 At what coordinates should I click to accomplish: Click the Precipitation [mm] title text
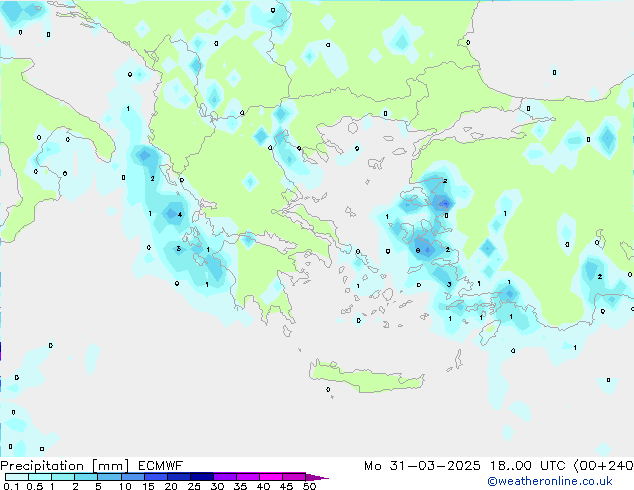point(65,466)
